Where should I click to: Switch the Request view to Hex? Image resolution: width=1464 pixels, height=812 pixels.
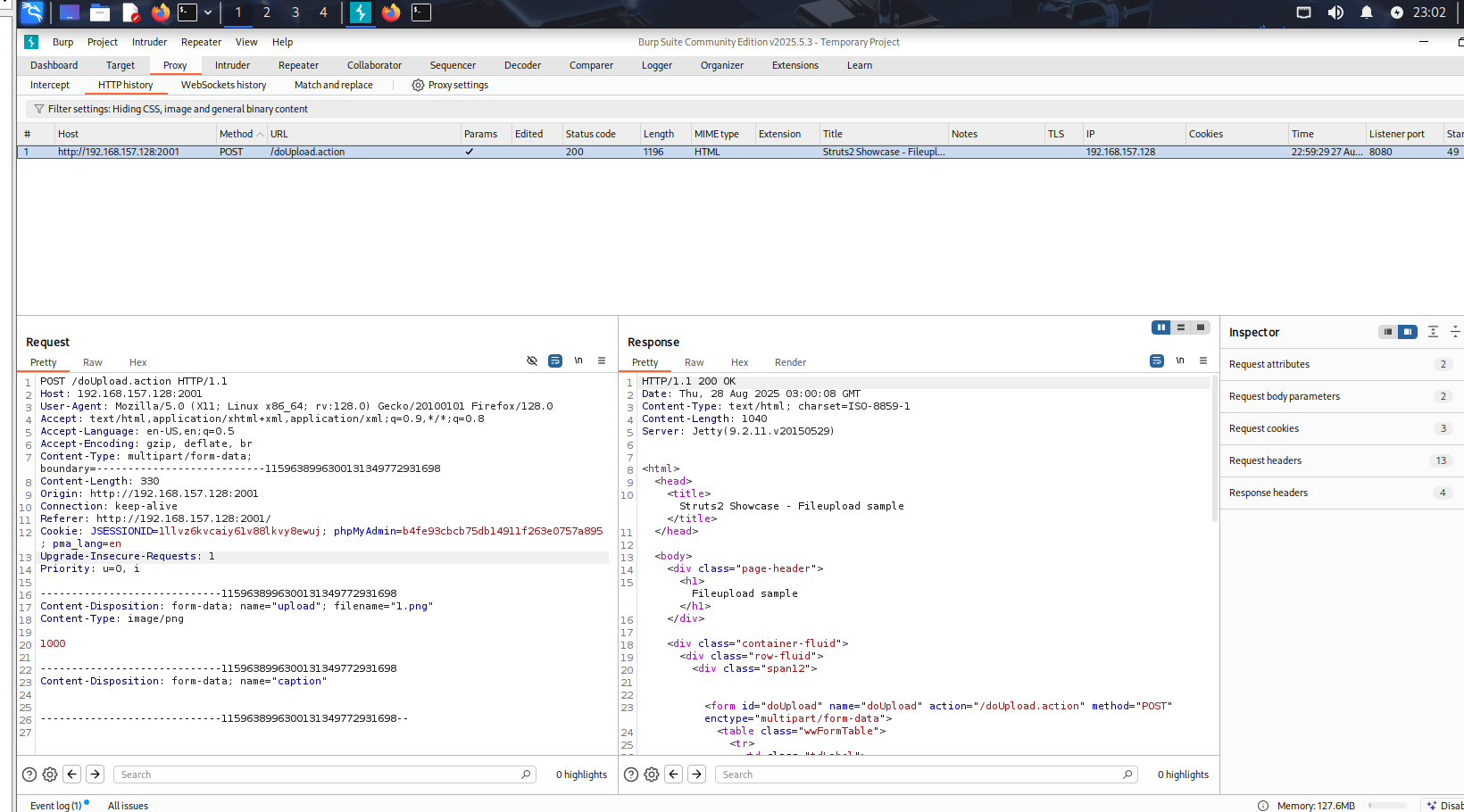(x=137, y=362)
